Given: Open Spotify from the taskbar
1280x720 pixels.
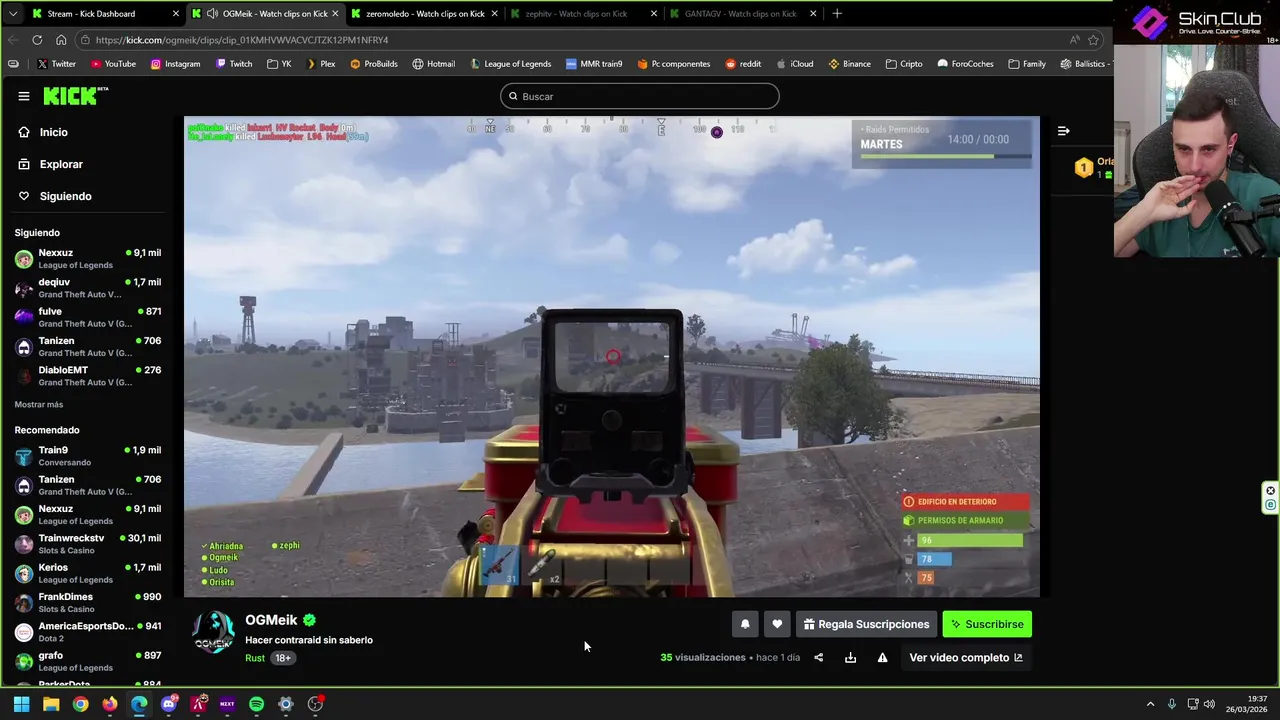Looking at the screenshot, I should [x=256, y=704].
